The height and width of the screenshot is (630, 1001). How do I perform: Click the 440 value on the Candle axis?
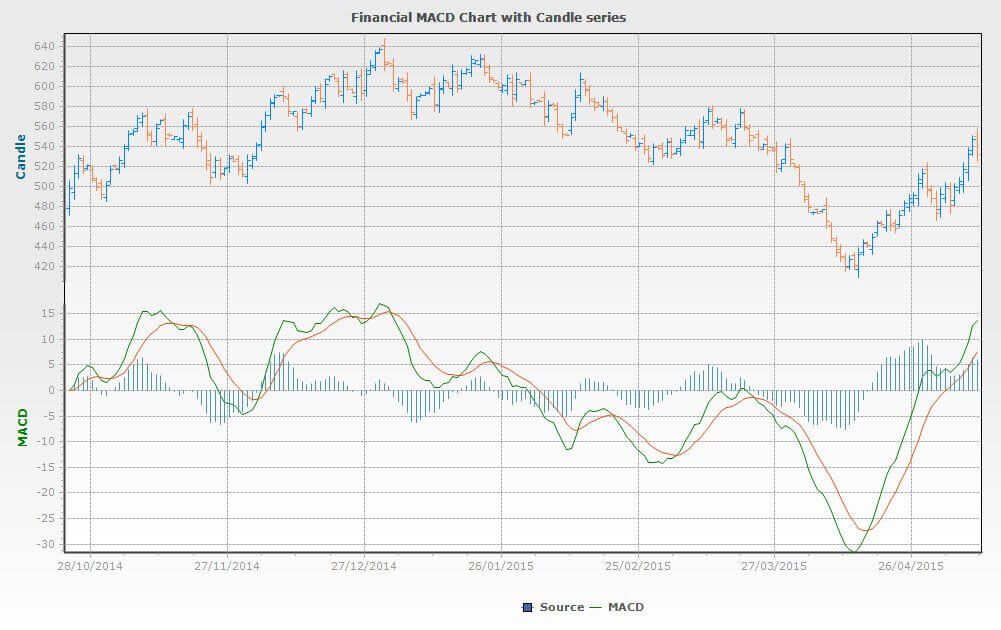point(44,246)
